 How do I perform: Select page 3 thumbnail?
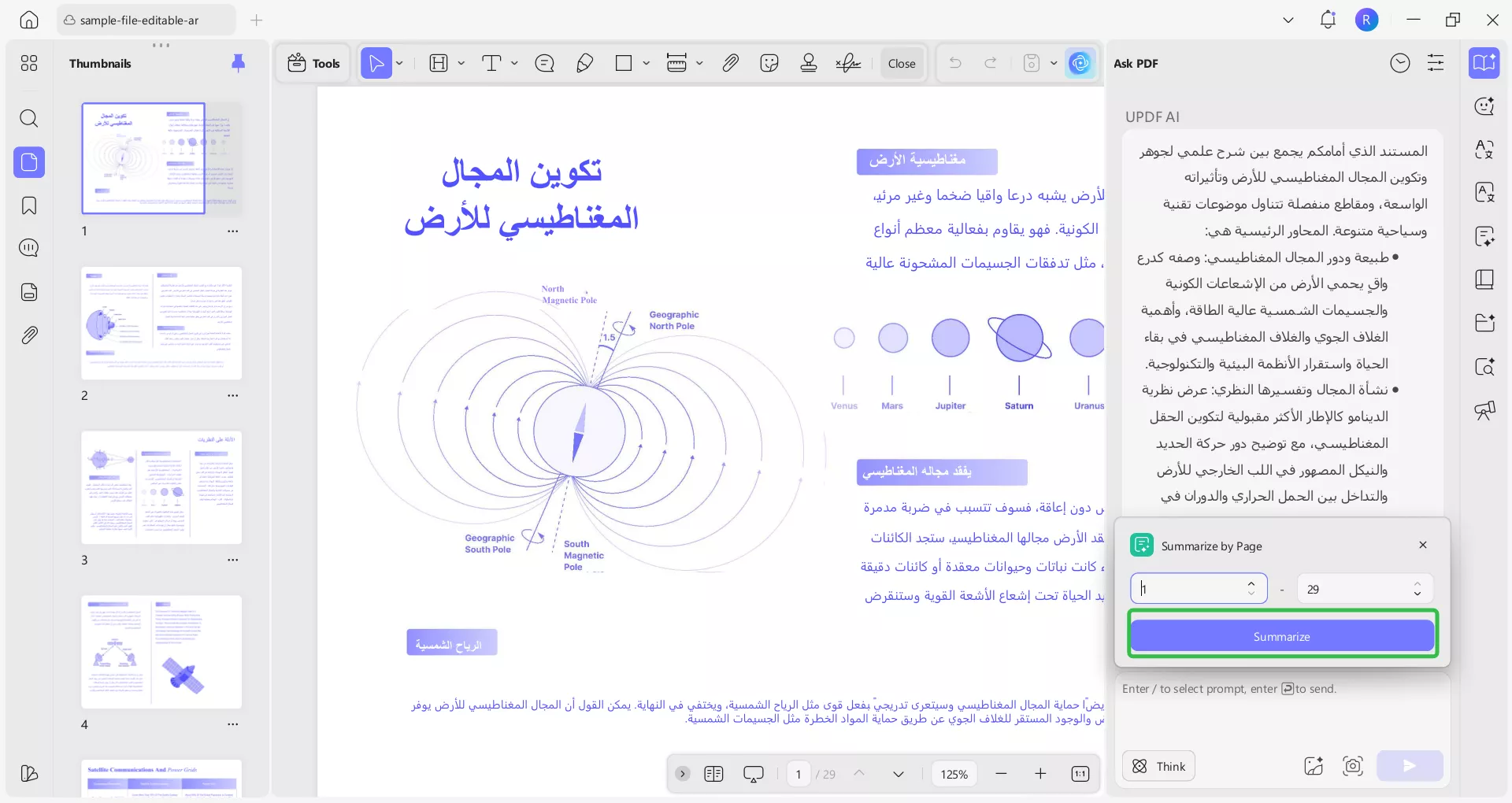tap(161, 487)
